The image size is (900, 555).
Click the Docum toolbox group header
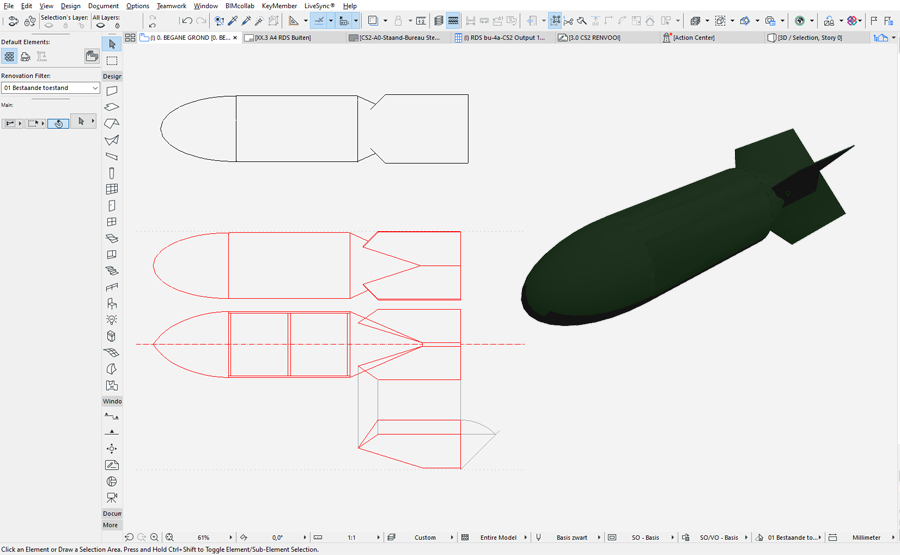pos(112,513)
